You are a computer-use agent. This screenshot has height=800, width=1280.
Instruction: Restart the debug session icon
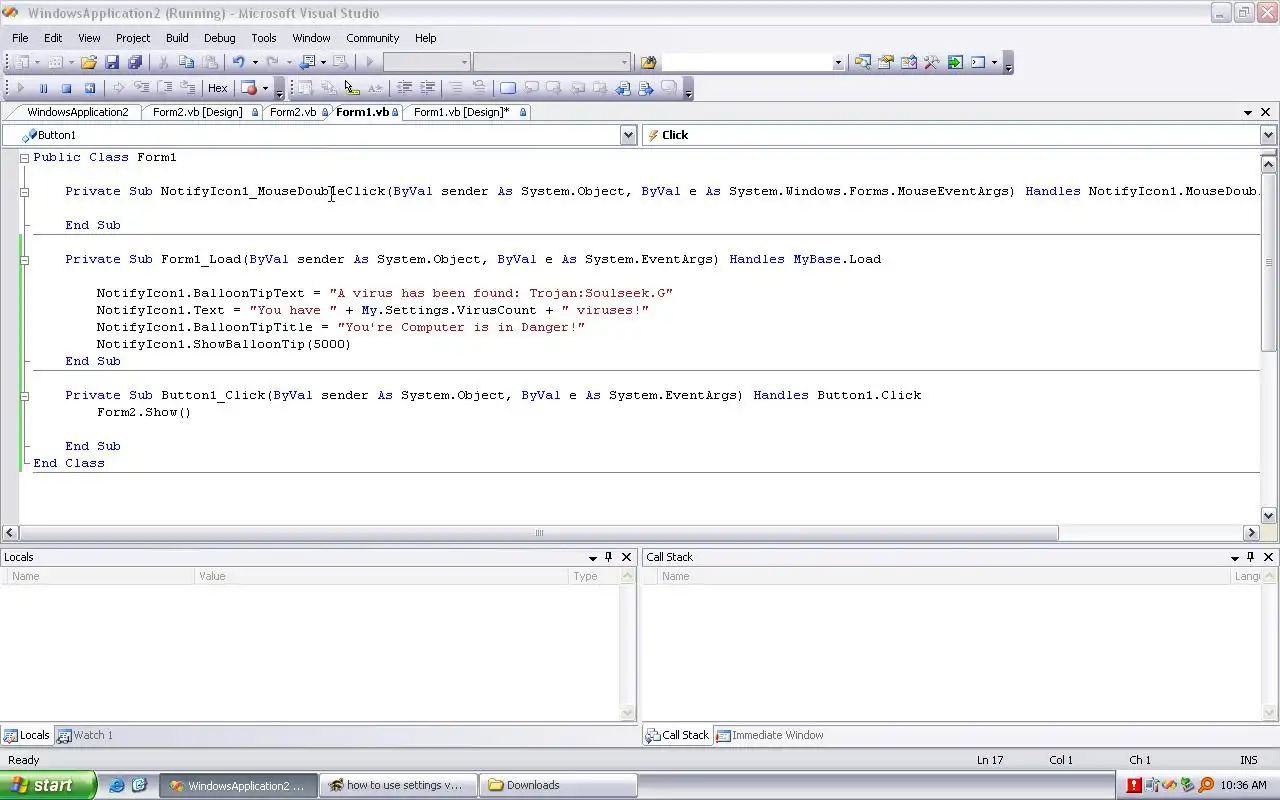click(89, 88)
